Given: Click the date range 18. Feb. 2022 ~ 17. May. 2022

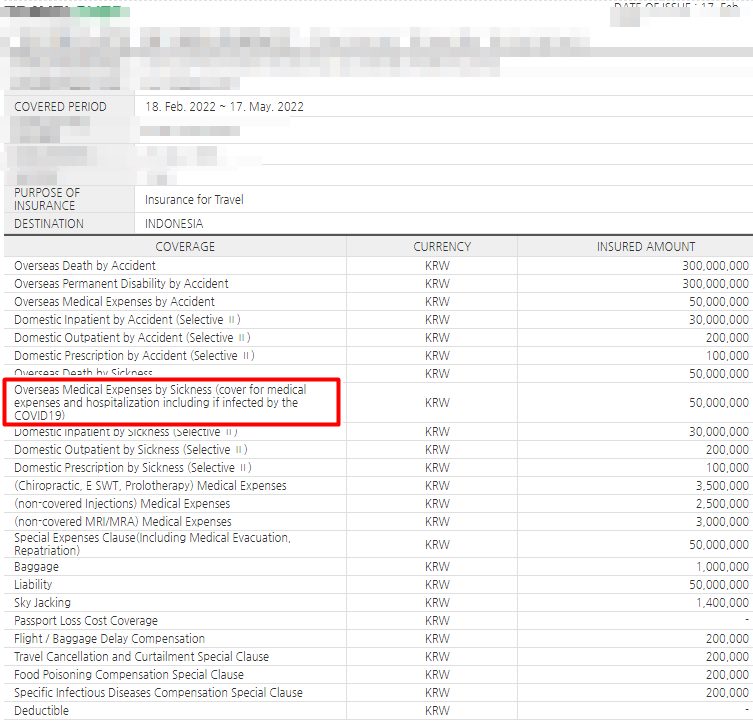Looking at the screenshot, I should [x=224, y=107].
